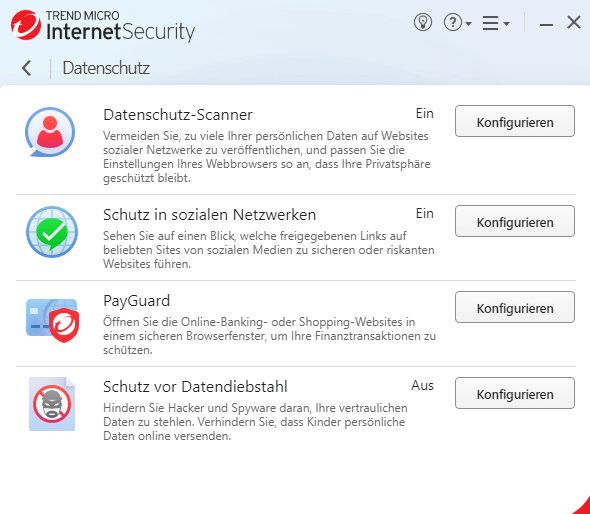Viewport: 590px width, 514px height.
Task: Open the lightbulb tips icon
Action: [x=423, y=23]
